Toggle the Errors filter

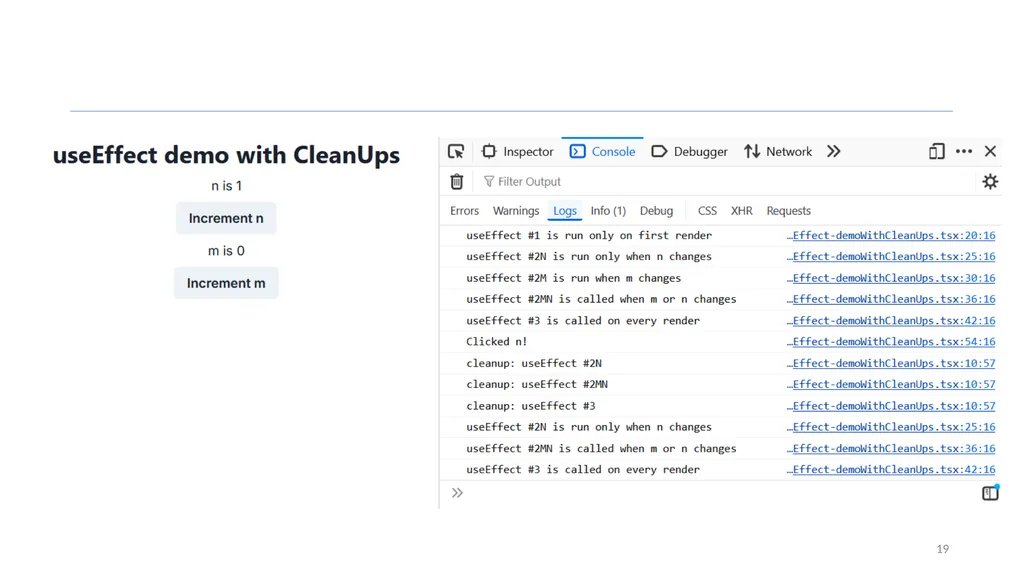tap(464, 211)
